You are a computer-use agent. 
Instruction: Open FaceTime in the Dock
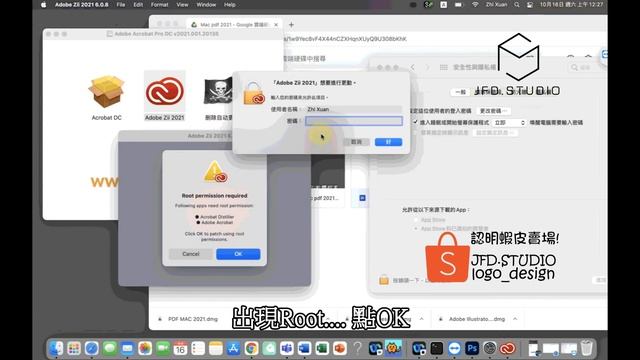coord(163,348)
